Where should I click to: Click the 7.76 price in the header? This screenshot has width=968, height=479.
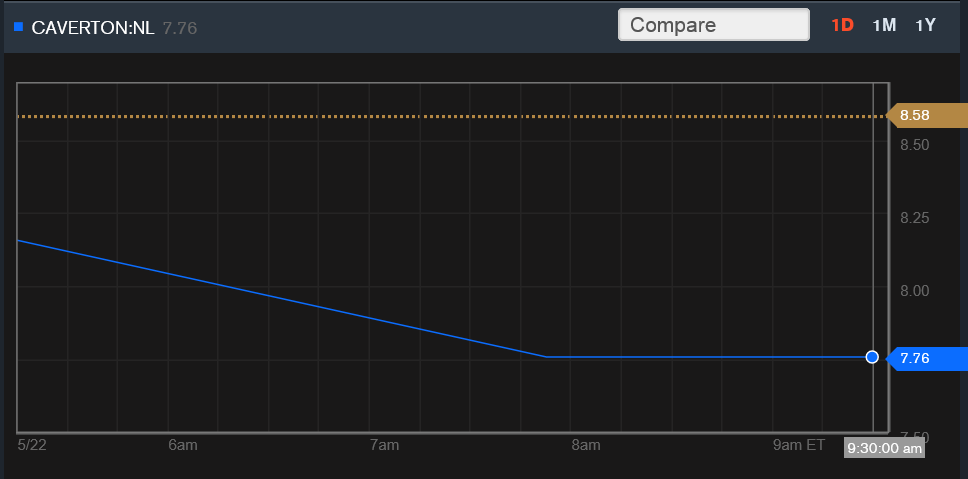180,28
